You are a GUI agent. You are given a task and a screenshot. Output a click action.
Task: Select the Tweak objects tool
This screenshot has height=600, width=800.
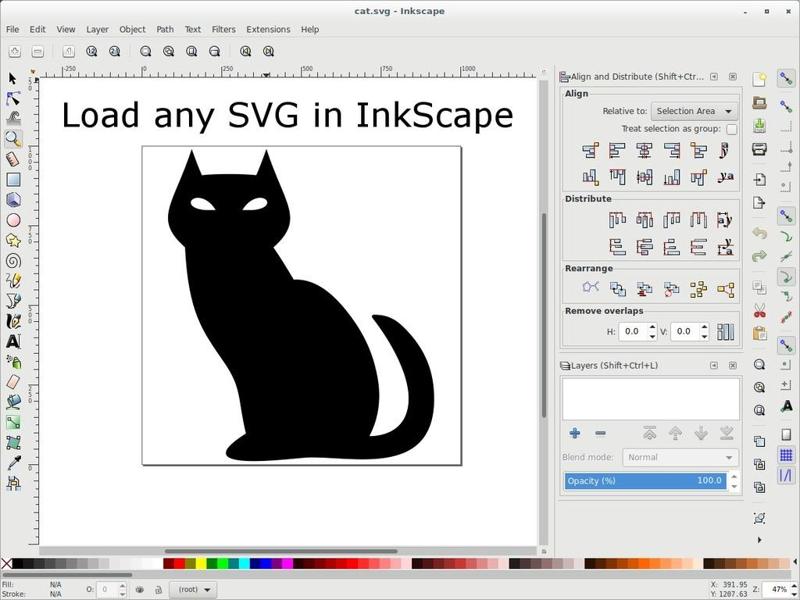click(13, 118)
